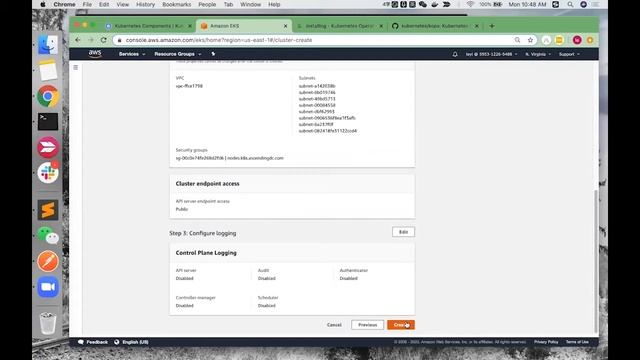The width and height of the screenshot is (640, 360).
Task: Go back with the Previous button
Action: (x=367, y=325)
